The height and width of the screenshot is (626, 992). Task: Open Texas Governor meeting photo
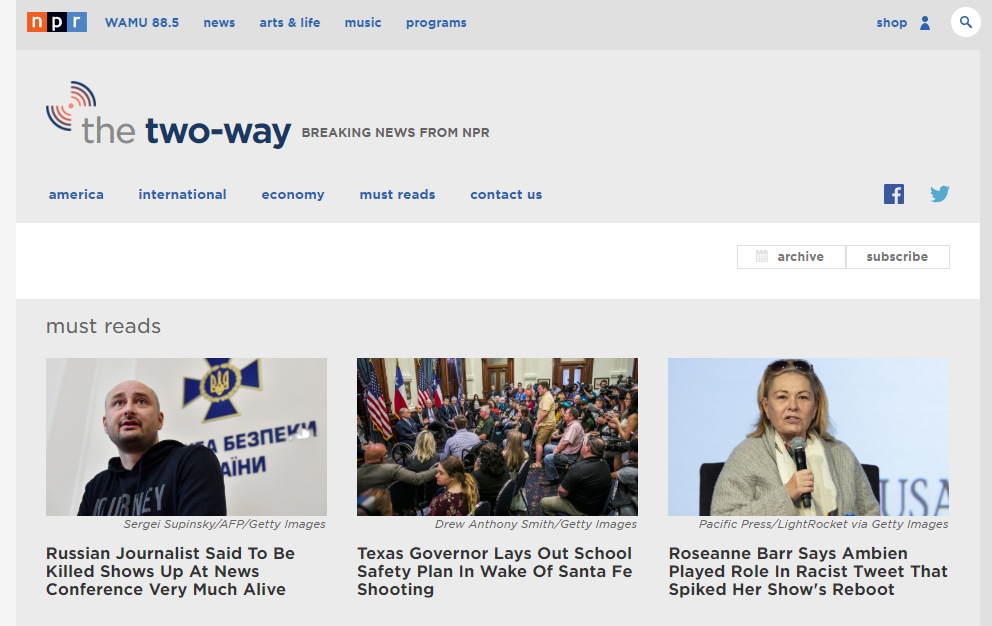(x=497, y=437)
